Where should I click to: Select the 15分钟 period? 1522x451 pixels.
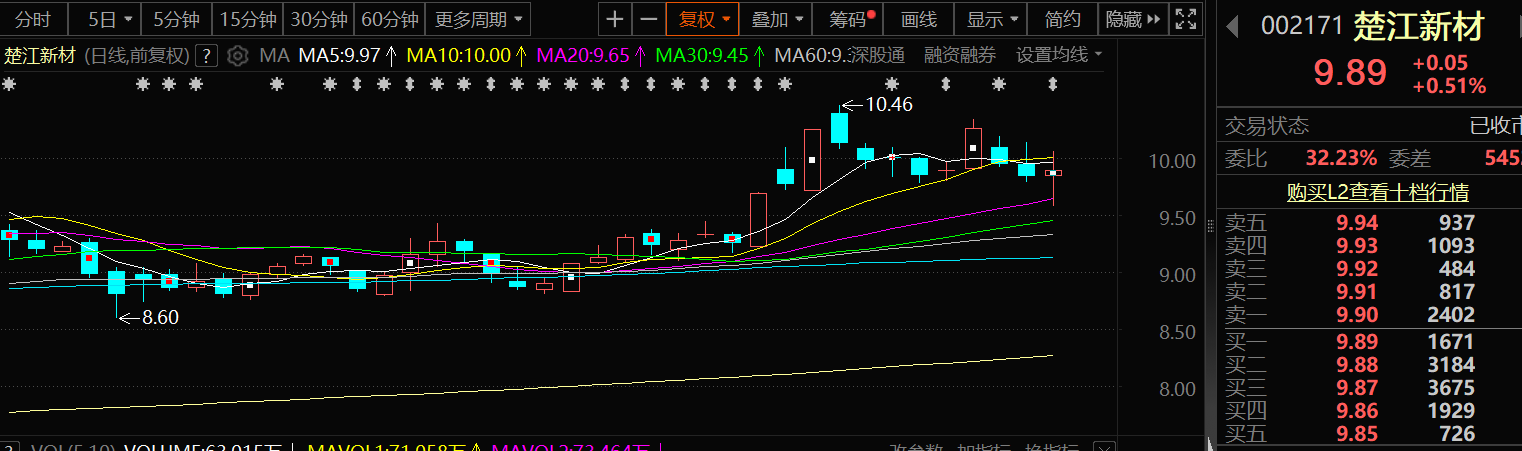point(248,18)
